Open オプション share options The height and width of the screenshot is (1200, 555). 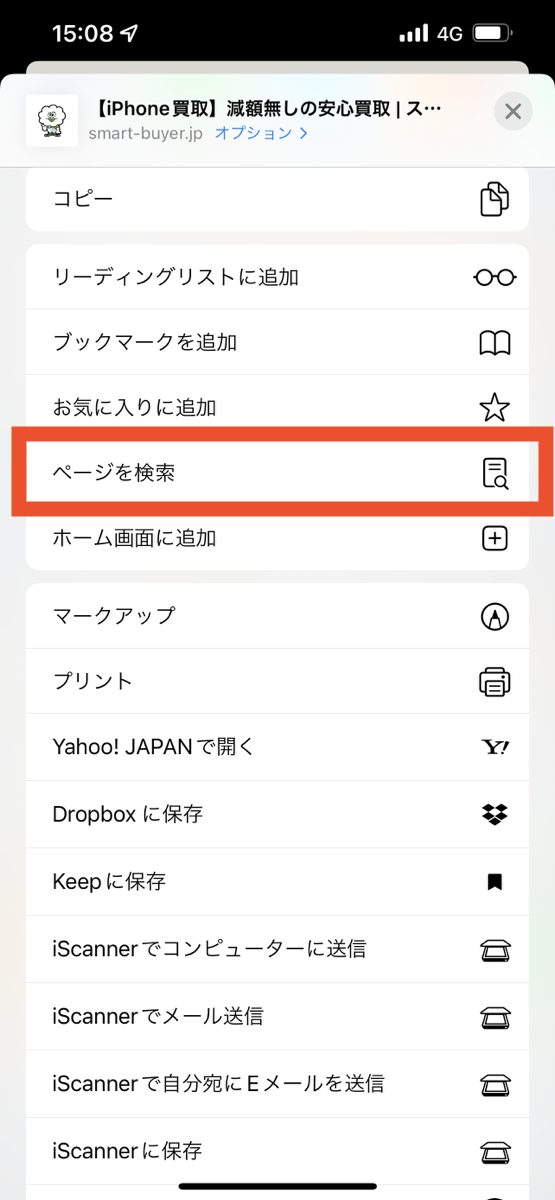point(261,132)
